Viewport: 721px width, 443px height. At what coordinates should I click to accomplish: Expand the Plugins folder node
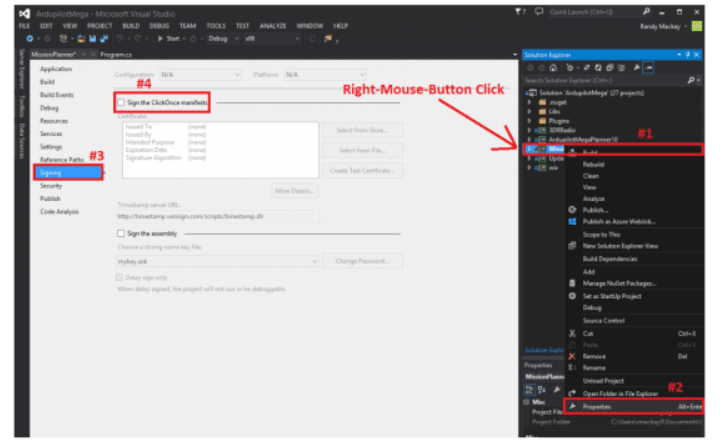click(x=529, y=121)
